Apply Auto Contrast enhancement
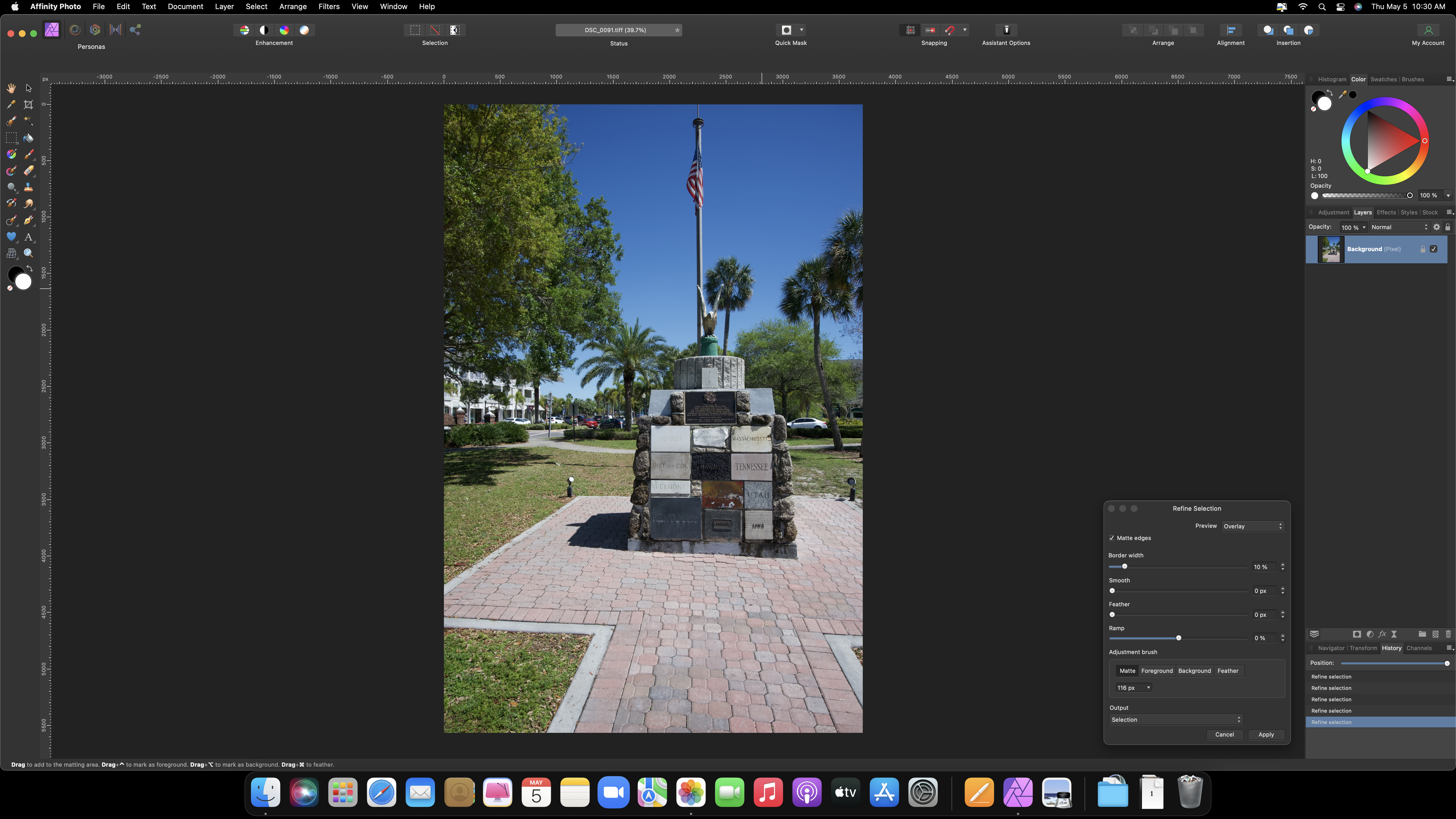Screen dimensions: 1456x819 click(x=264, y=30)
